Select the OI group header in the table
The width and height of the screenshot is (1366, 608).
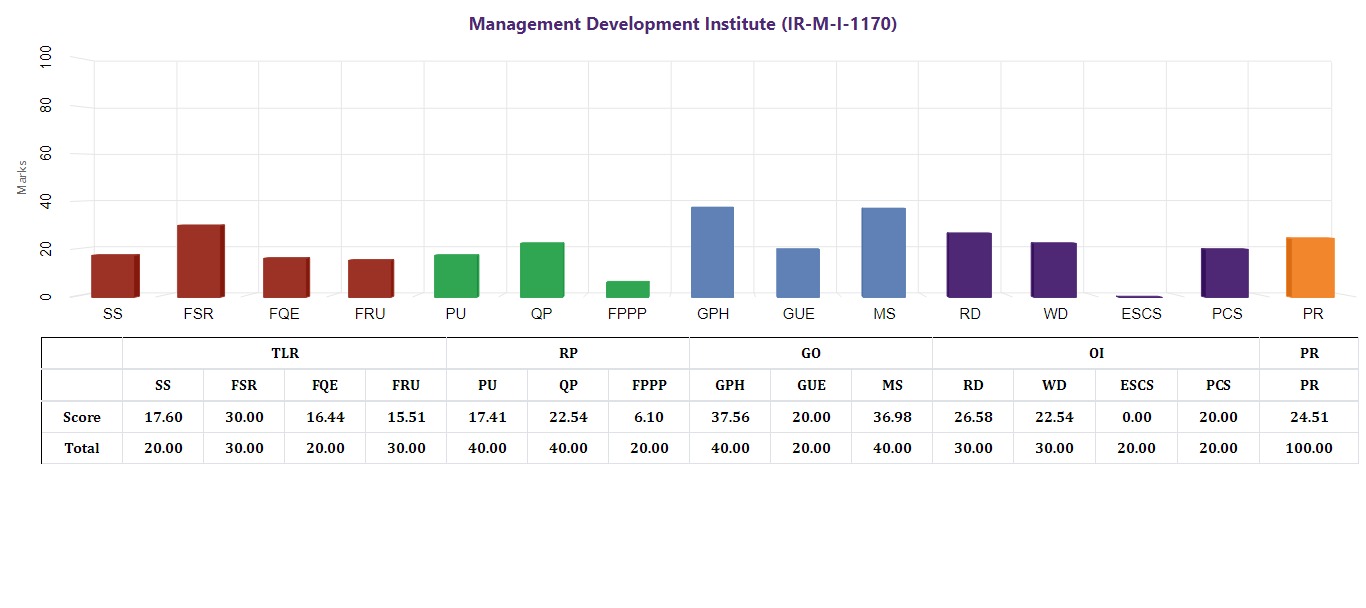click(x=1096, y=353)
